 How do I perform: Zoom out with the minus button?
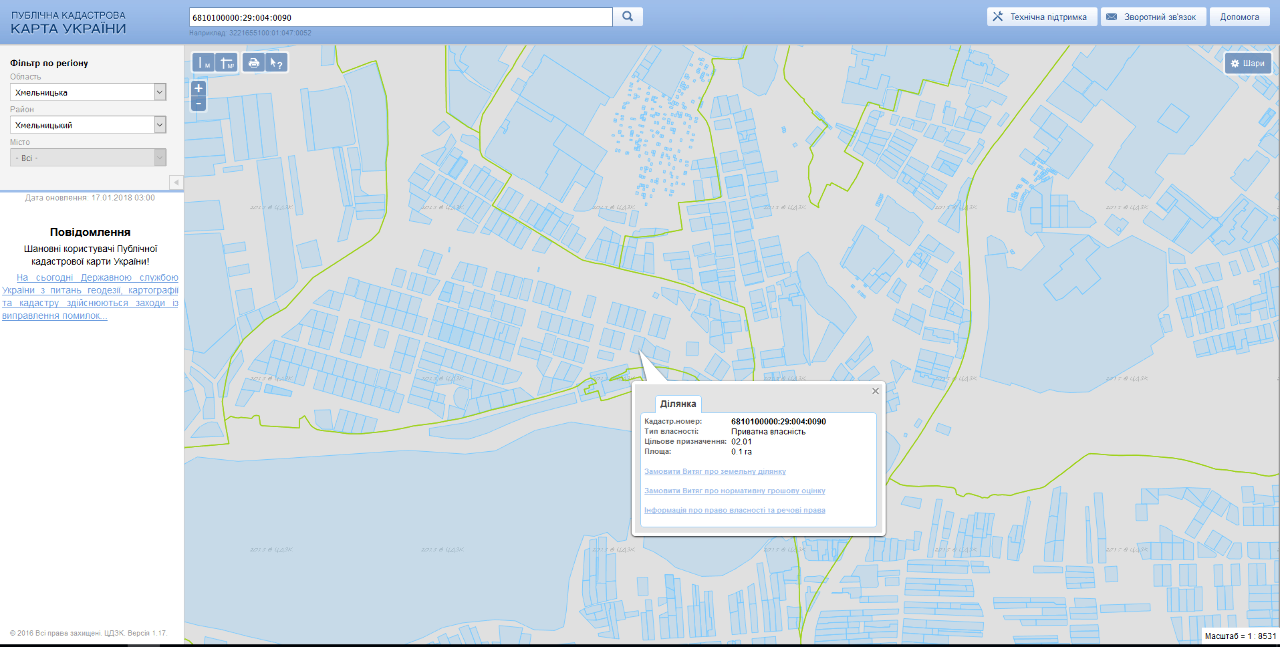click(199, 103)
